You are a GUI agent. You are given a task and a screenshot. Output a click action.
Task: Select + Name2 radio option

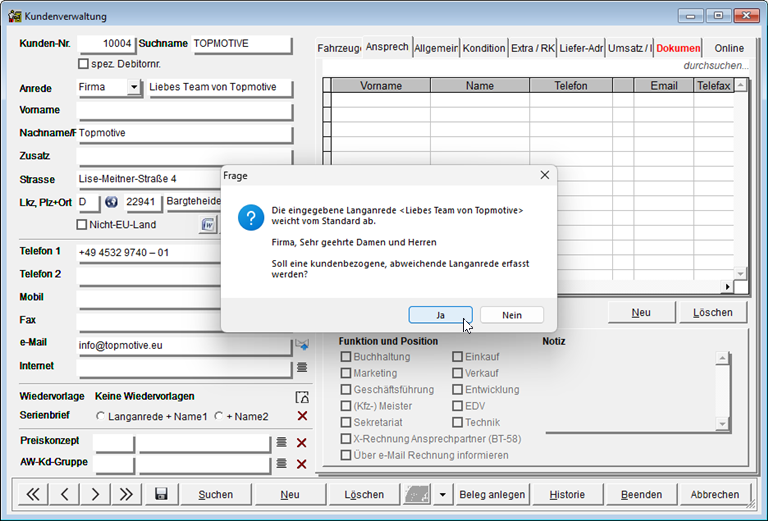(x=218, y=416)
